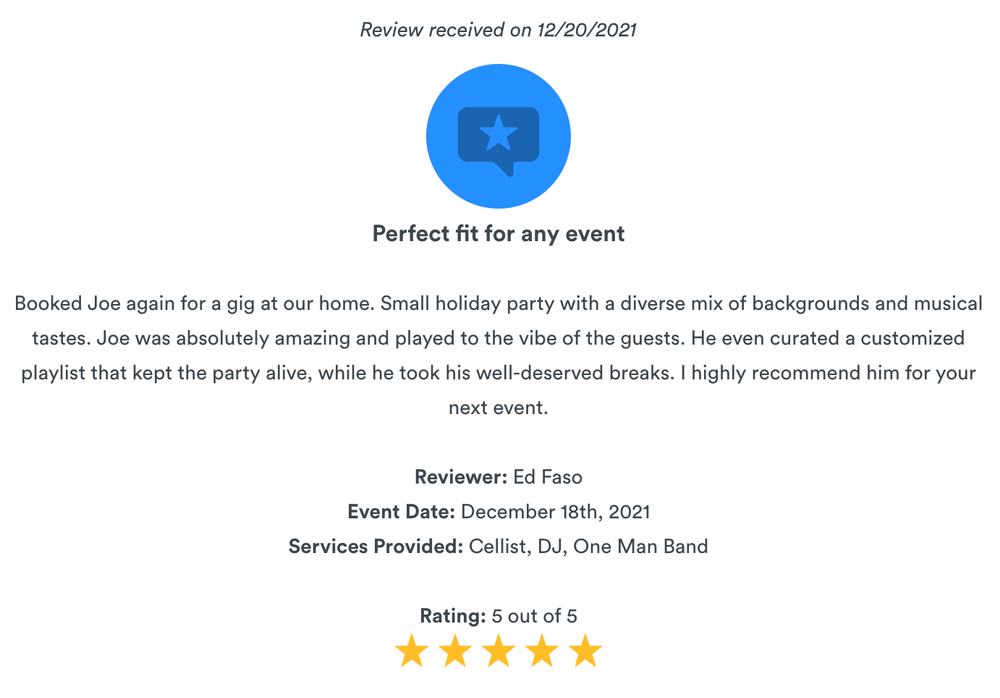The width and height of the screenshot is (1000, 698).
Task: Click the third gold rating star
Action: (x=498, y=651)
